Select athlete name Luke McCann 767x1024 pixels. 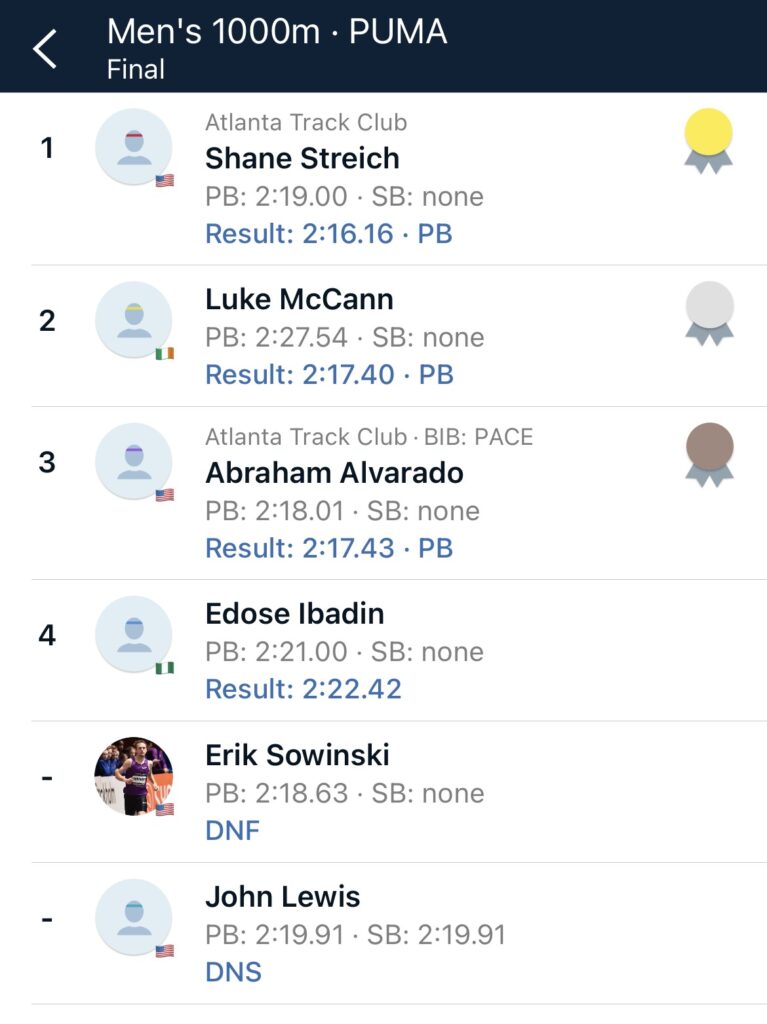299,300
